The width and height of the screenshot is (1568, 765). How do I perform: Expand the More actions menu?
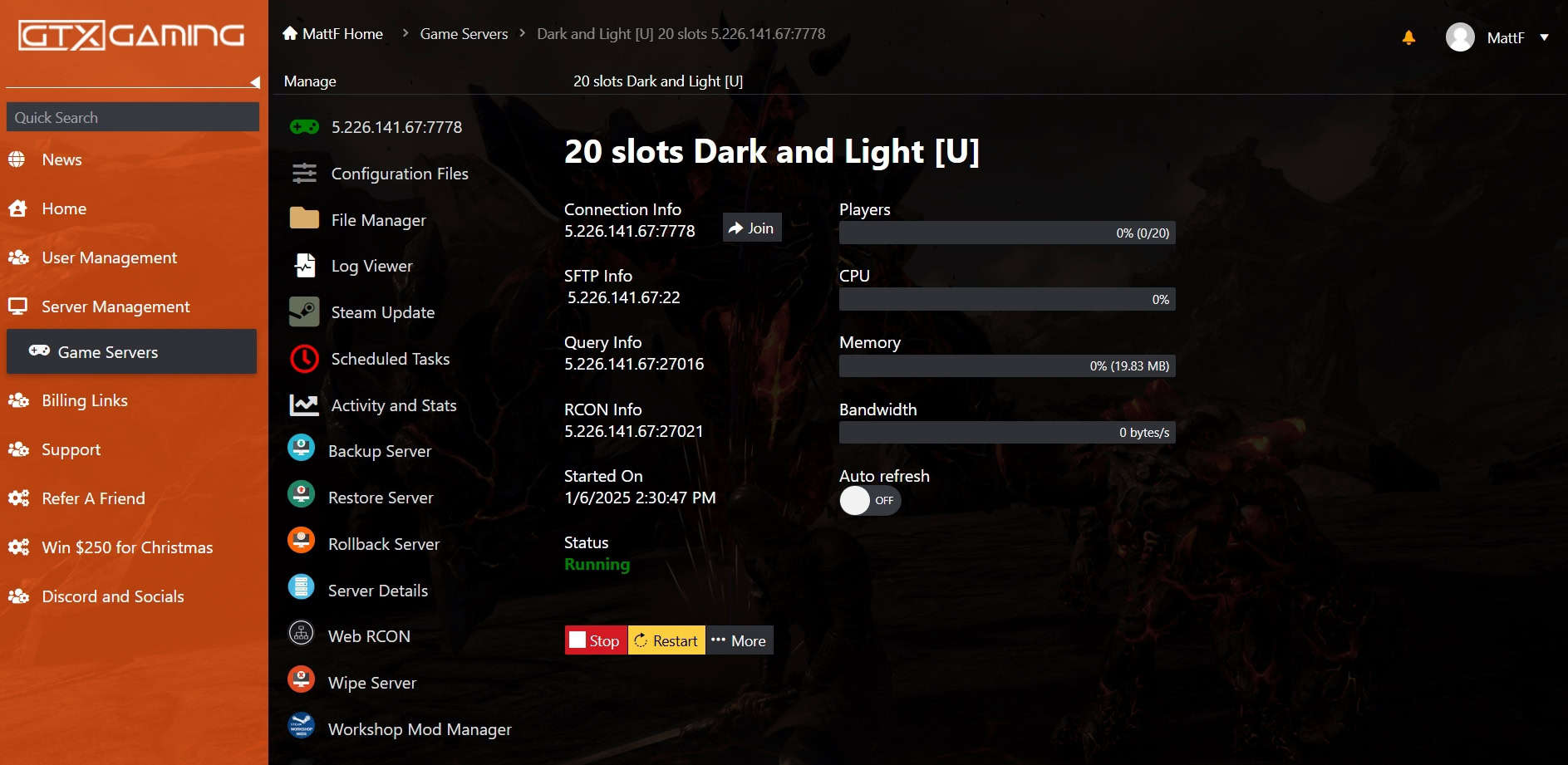pos(740,640)
